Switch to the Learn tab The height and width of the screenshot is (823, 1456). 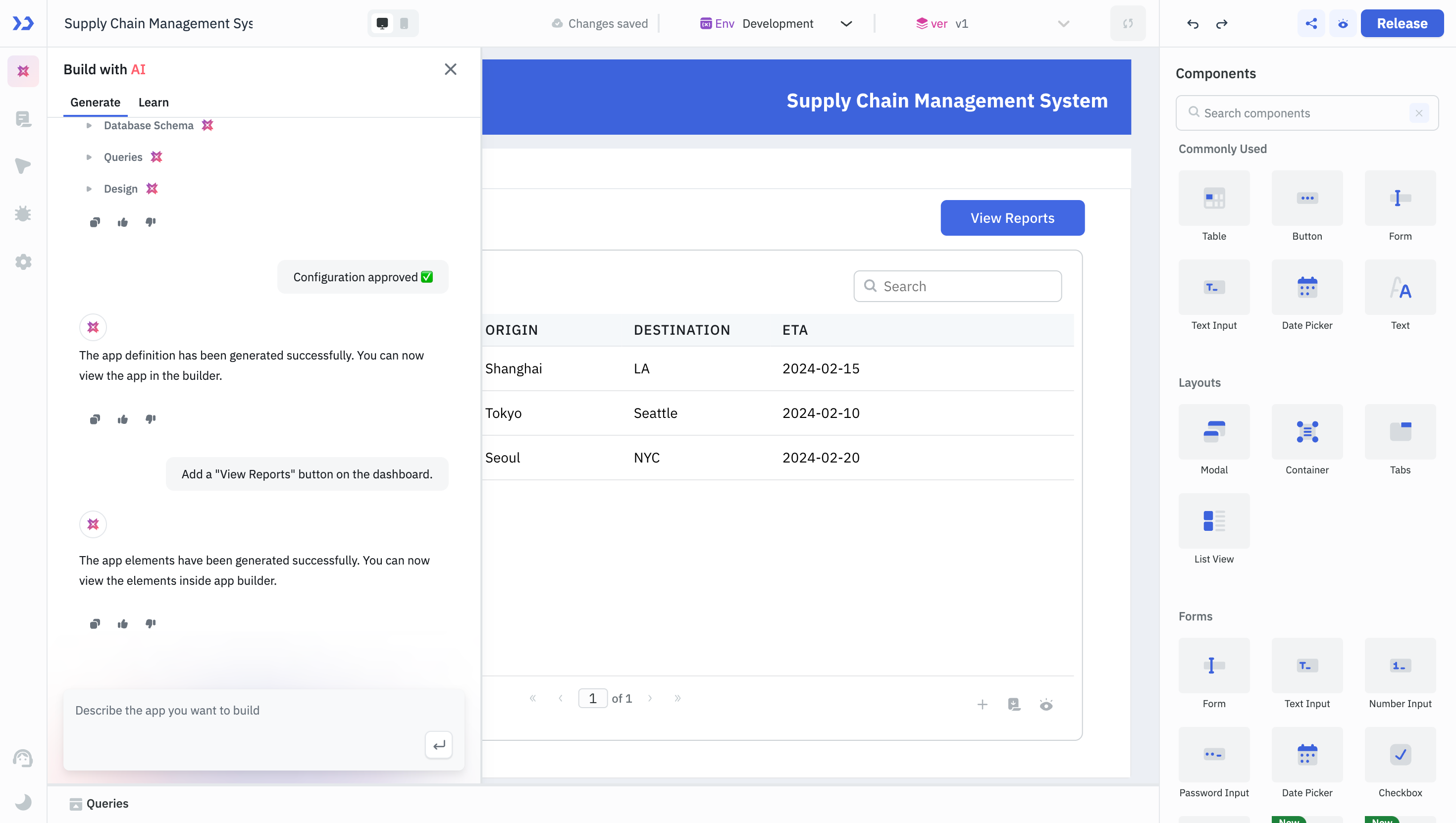click(153, 102)
